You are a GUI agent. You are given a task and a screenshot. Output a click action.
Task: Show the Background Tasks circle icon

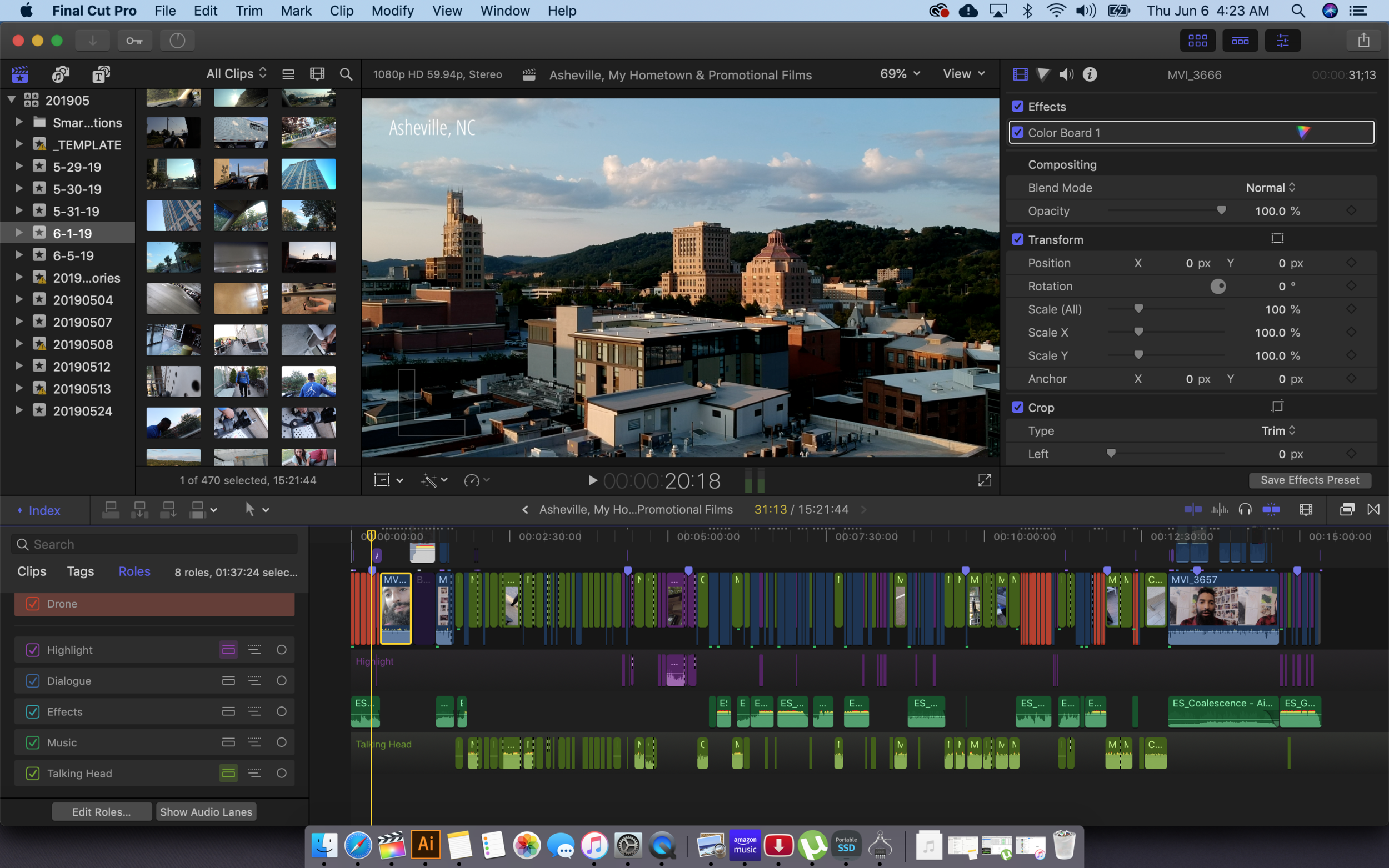tap(177, 40)
